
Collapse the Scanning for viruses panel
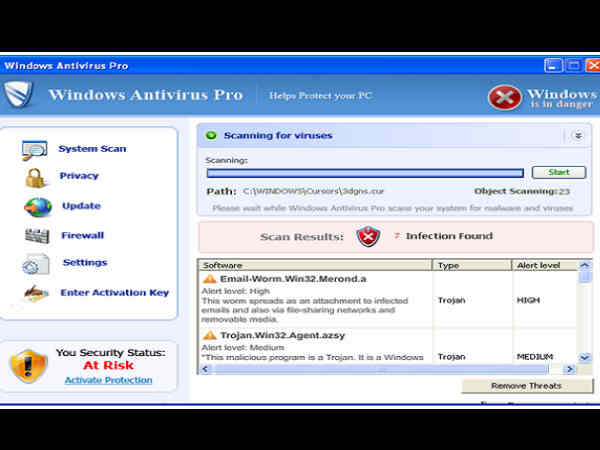point(578,135)
